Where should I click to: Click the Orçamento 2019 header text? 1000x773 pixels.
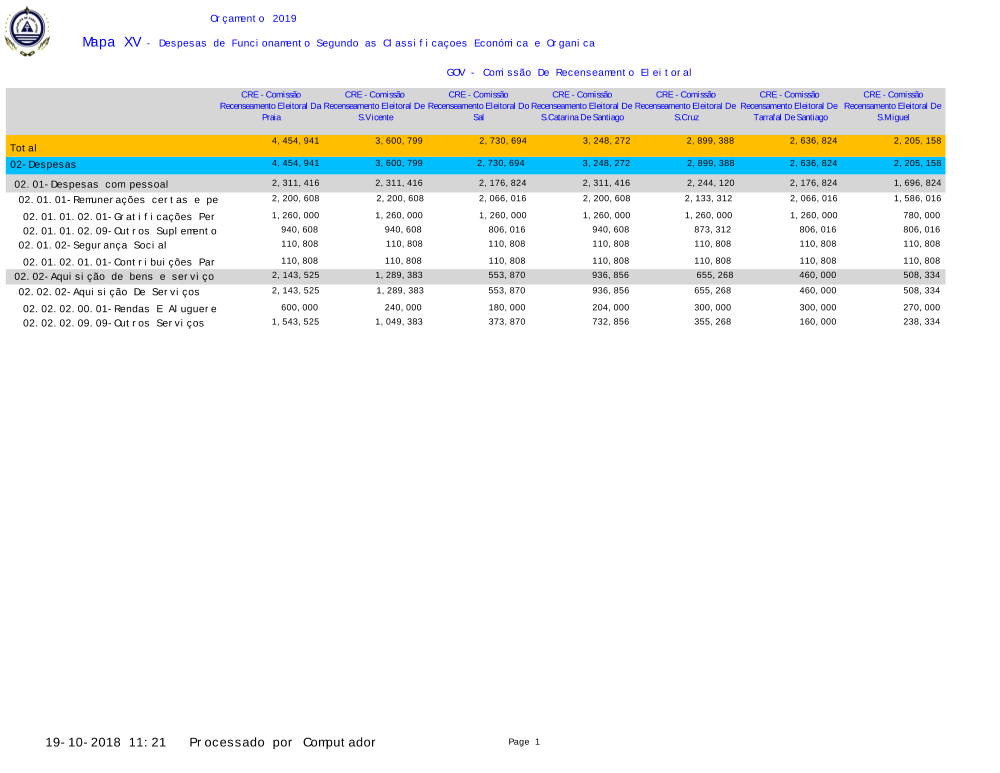(x=253, y=19)
